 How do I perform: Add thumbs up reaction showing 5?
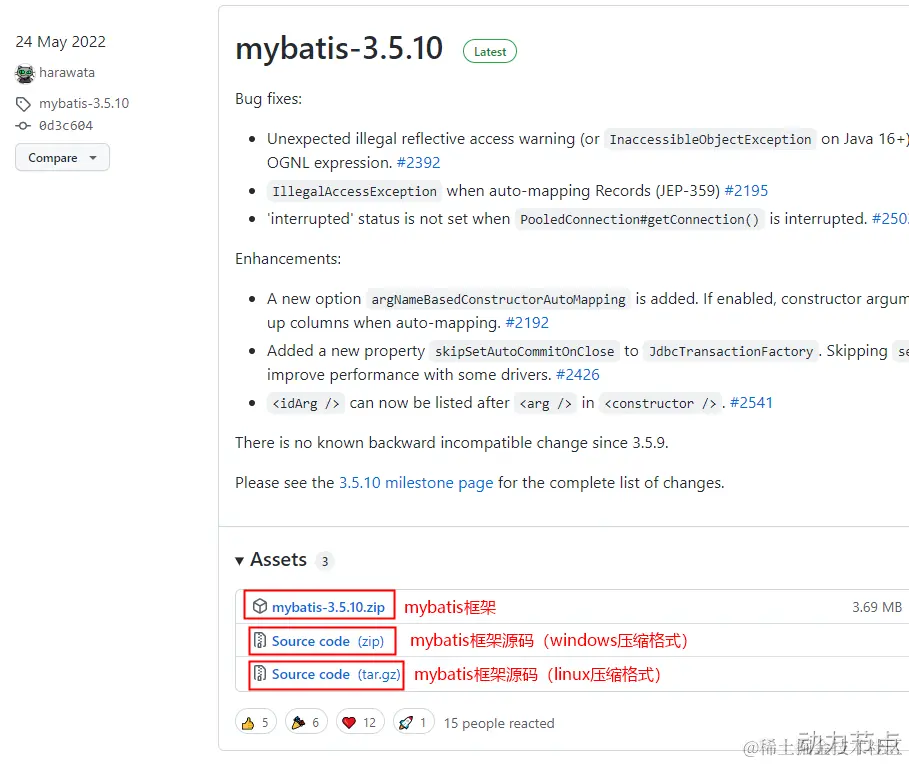[256, 722]
